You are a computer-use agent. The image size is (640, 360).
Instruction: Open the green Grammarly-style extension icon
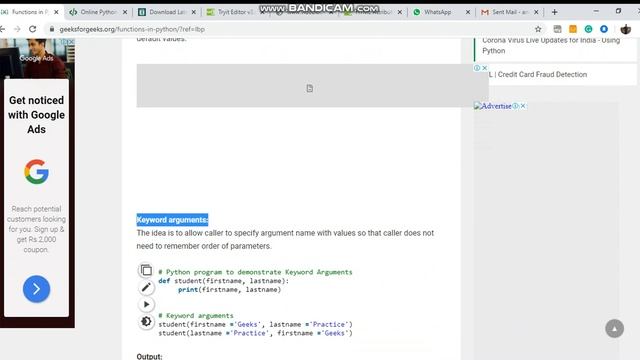[588, 29]
